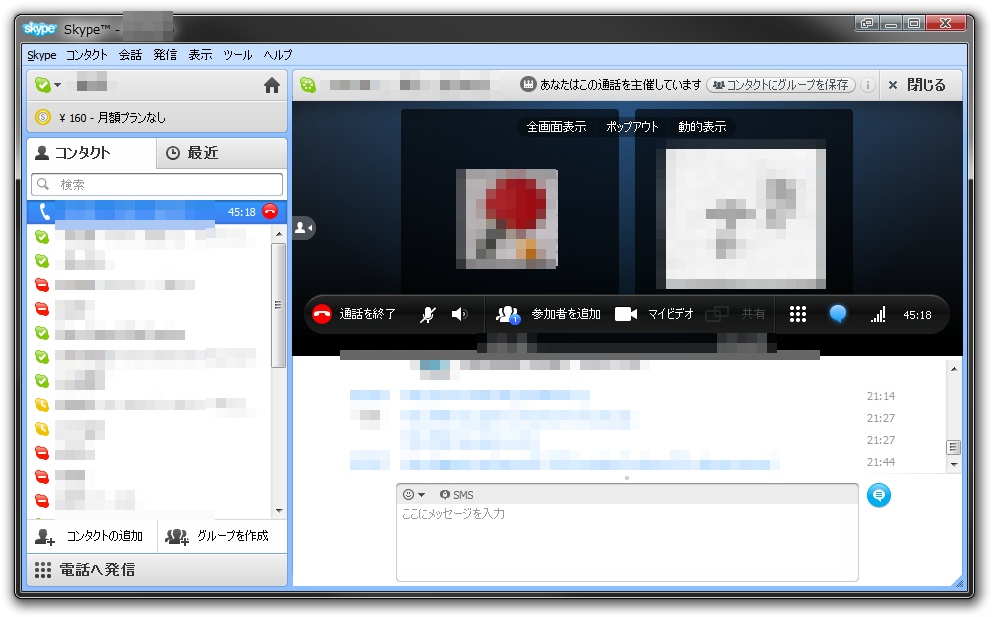This screenshot has width=993, height=617.
Task: Click the group conversation icon in header
Action: 308,85
